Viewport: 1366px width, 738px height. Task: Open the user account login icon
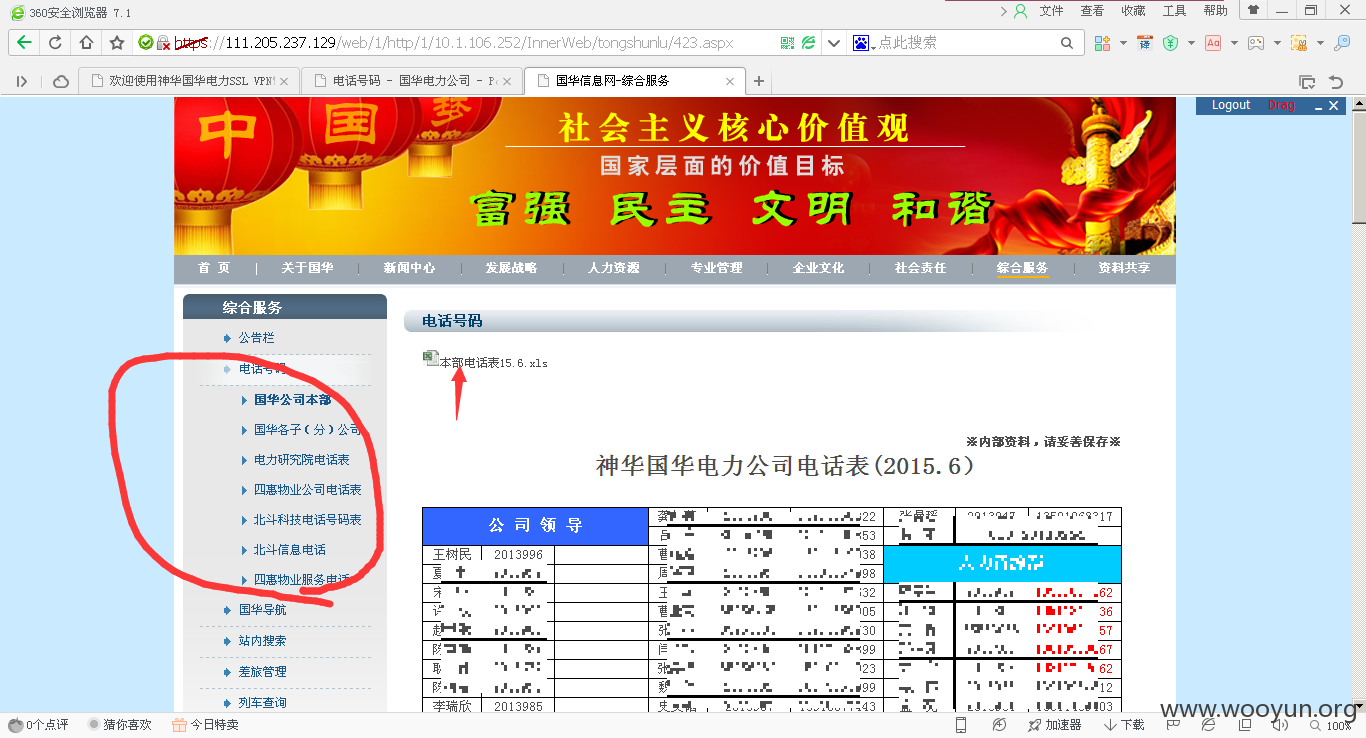point(1020,11)
